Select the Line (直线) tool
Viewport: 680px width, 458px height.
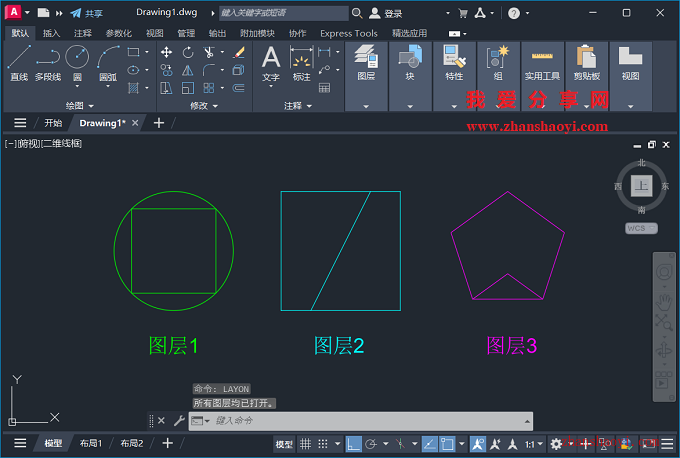(x=19, y=63)
